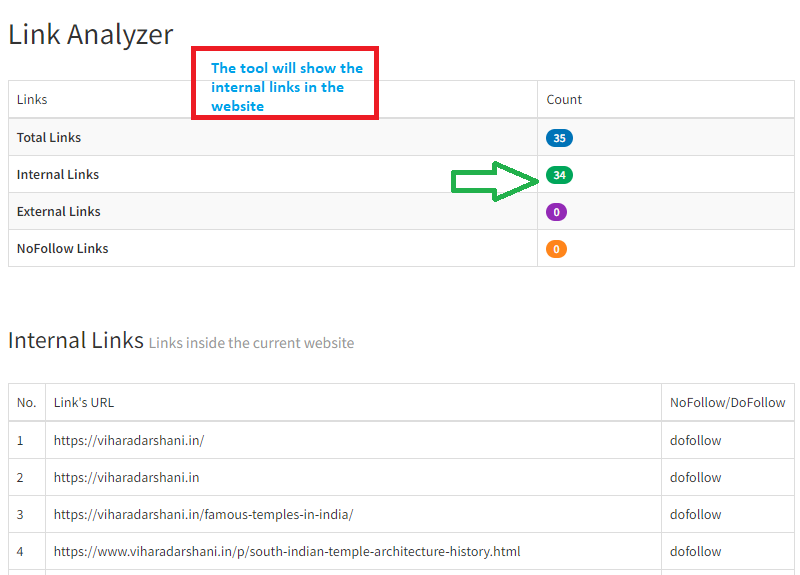The image size is (800, 575).
Task: Click the orange 0 NoFollow links badge
Action: click(x=556, y=249)
